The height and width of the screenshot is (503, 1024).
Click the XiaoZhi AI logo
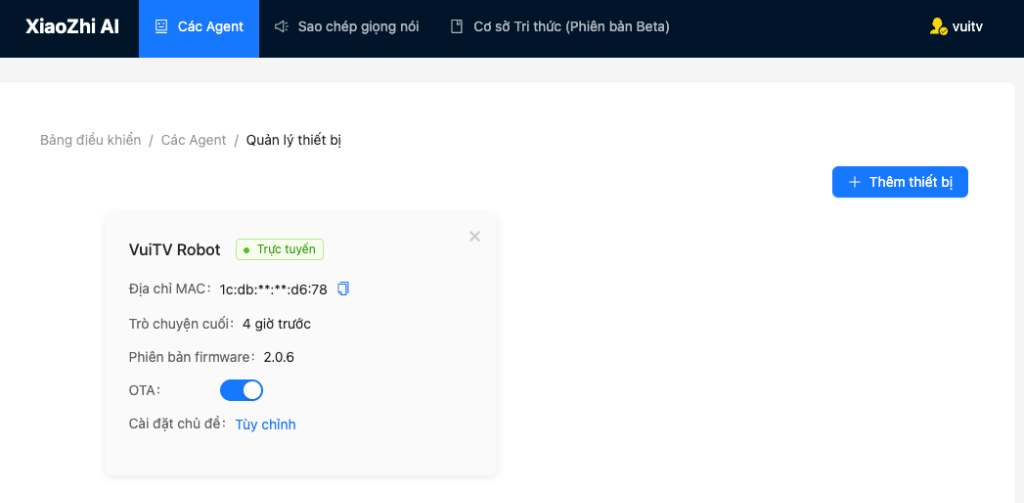[x=72, y=27]
